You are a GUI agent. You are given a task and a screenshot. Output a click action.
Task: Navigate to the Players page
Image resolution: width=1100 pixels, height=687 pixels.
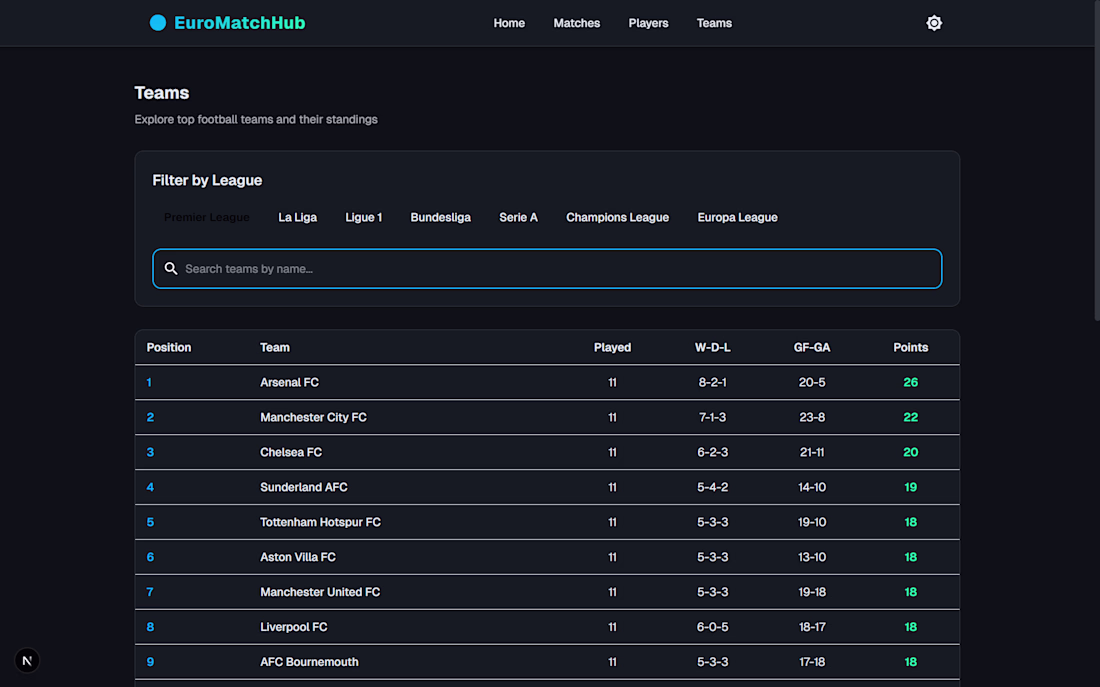(x=648, y=23)
